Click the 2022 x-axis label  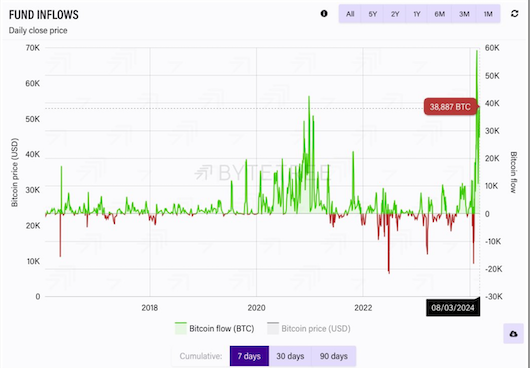(x=363, y=308)
